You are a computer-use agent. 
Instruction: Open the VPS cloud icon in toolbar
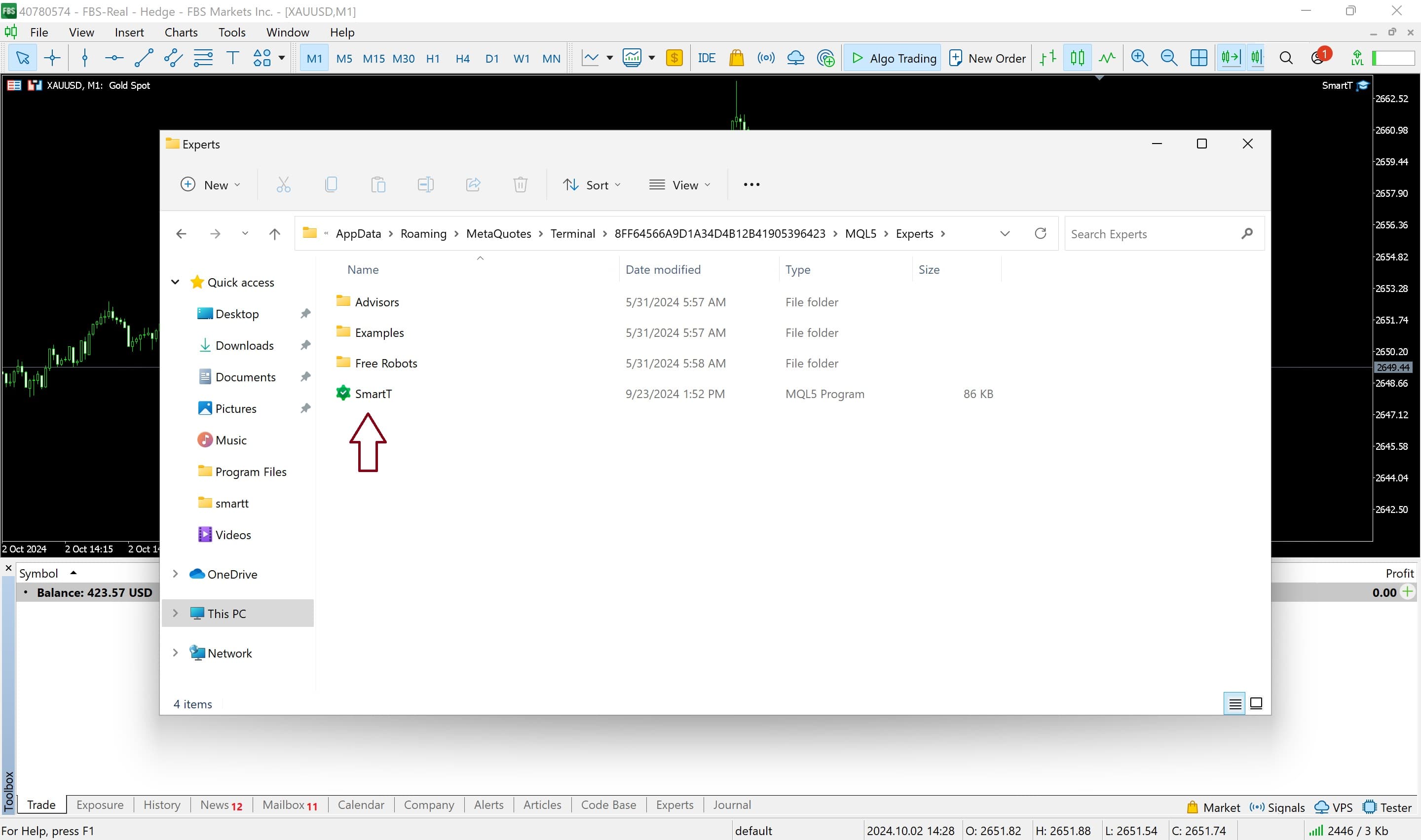(x=795, y=58)
